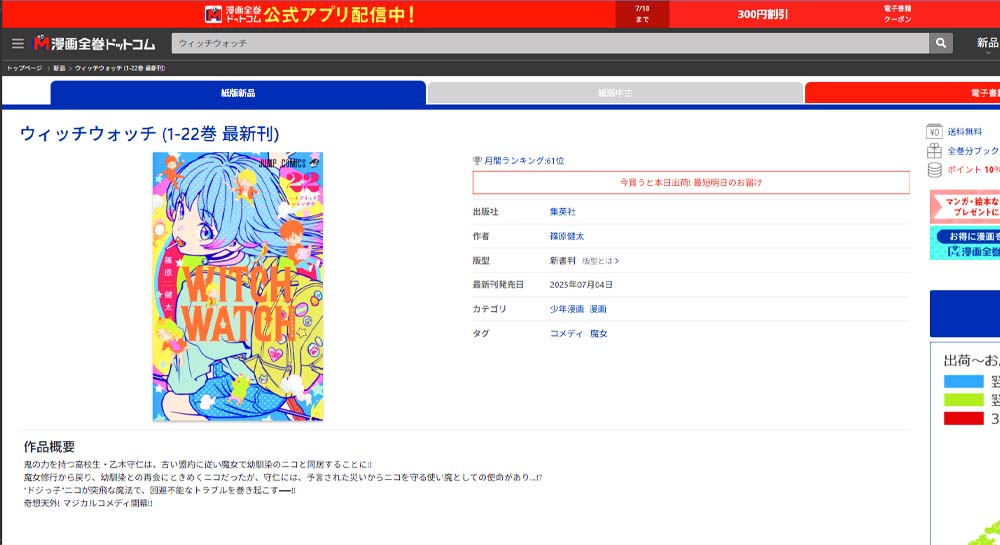The width and height of the screenshot is (1000, 545).
Task: Click the ウィッチウォッチ breadcrumb text
Action: click(x=120, y=68)
